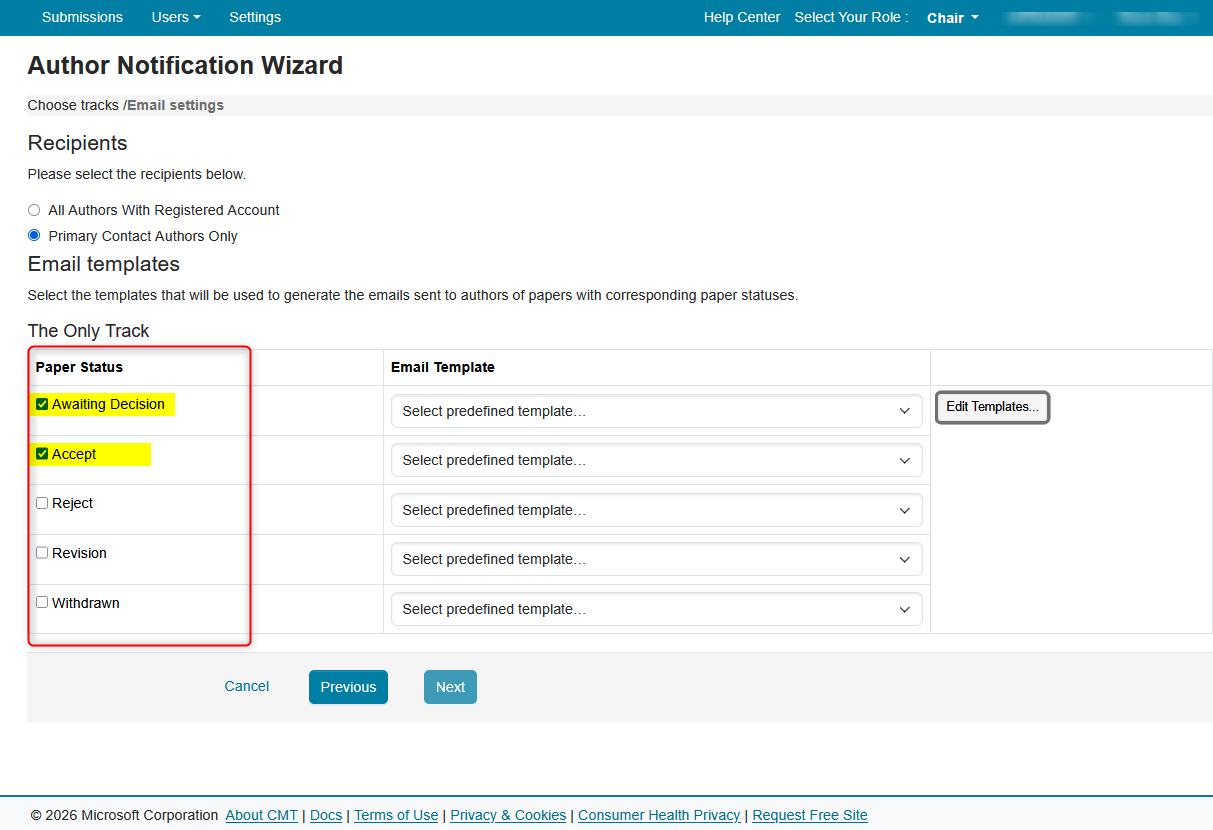This screenshot has width=1213, height=830.
Task: Open the Chair role selector
Action: (951, 17)
